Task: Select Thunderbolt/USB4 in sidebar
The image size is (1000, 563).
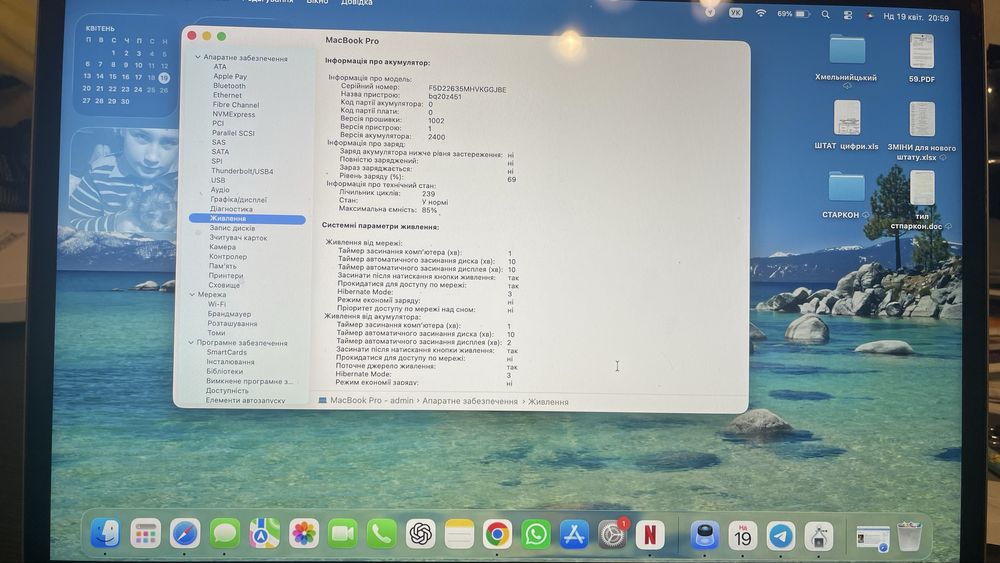Action: [x=242, y=171]
